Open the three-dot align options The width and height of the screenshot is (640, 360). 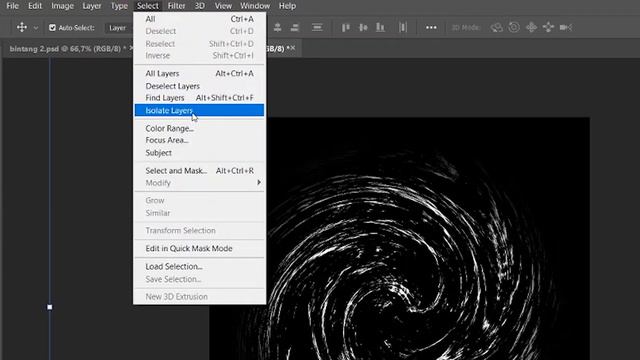(x=431, y=28)
